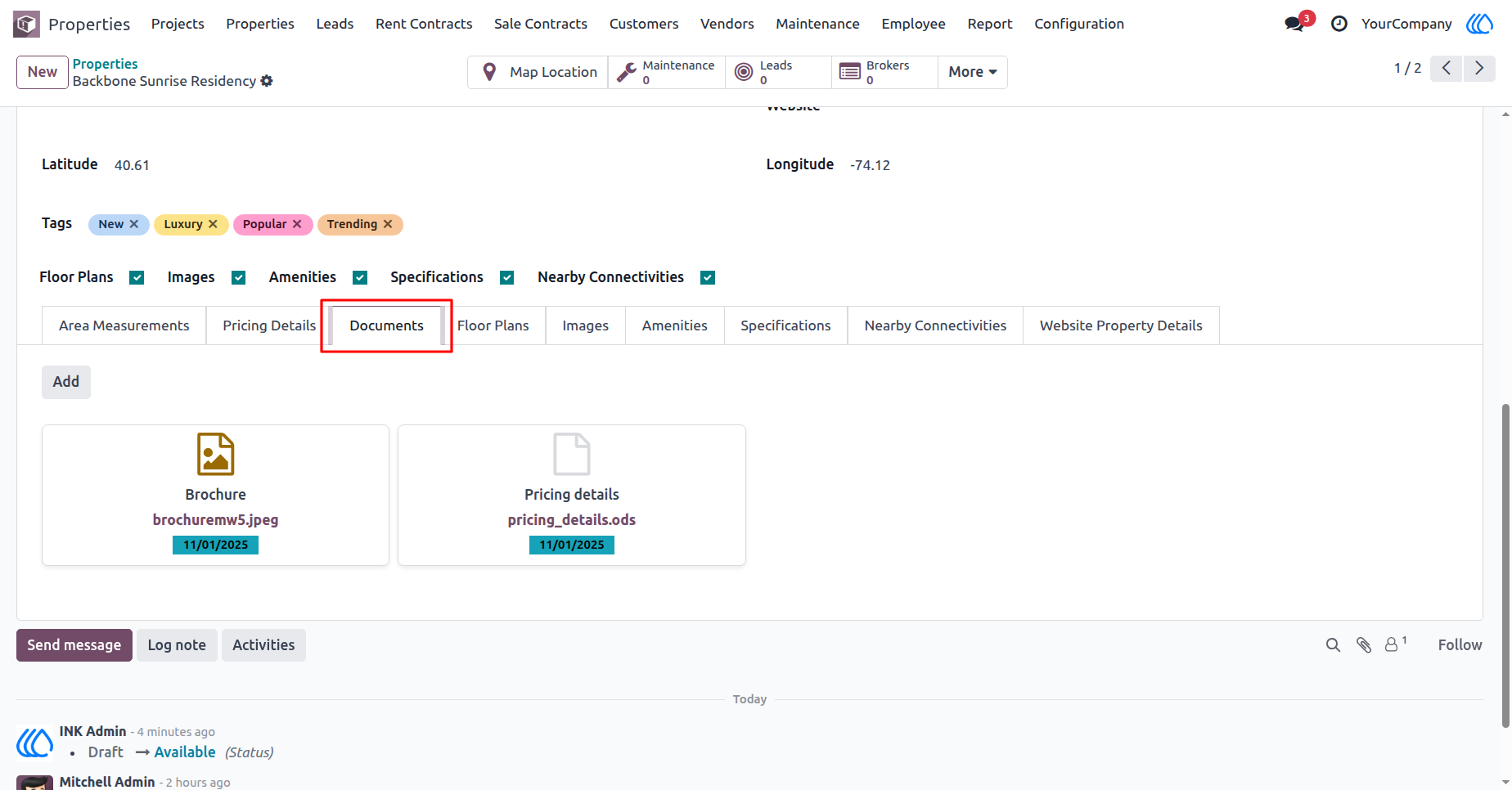Image resolution: width=1512 pixels, height=790 pixels.
Task: Toggle the Floor Plans checkbox
Action: 137,278
